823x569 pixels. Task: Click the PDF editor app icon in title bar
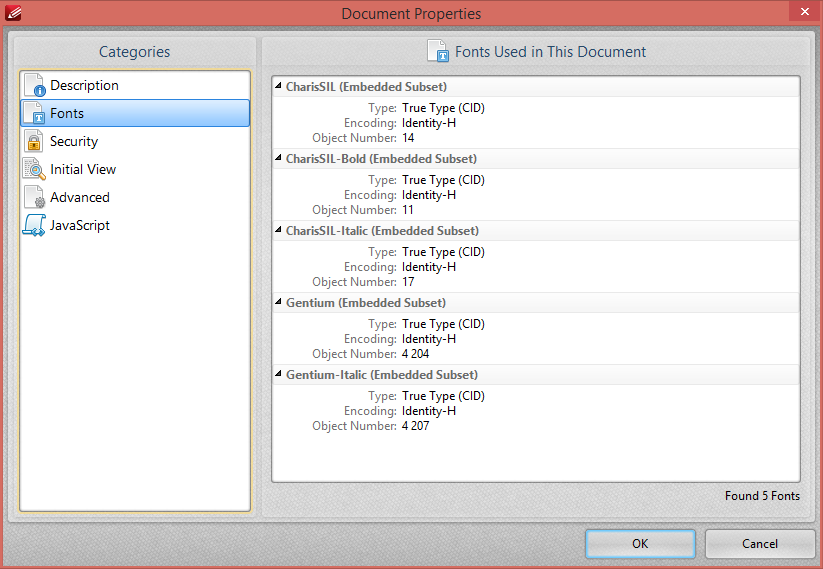tap(13, 13)
